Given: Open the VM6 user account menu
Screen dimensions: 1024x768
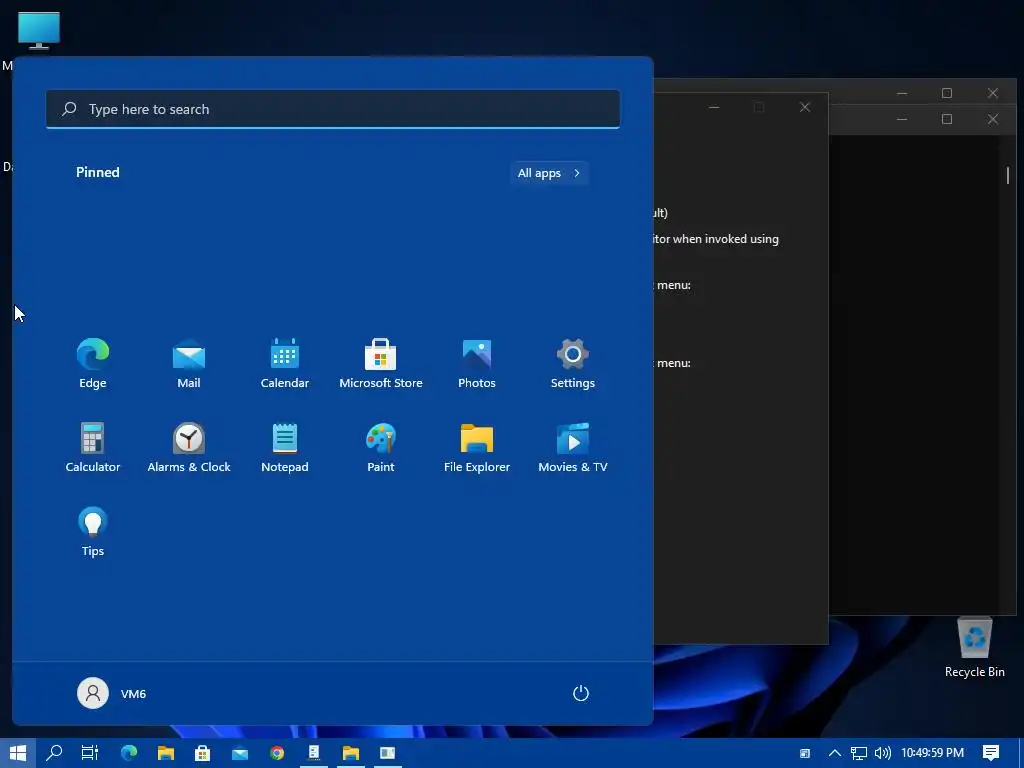Looking at the screenshot, I should pos(112,693).
